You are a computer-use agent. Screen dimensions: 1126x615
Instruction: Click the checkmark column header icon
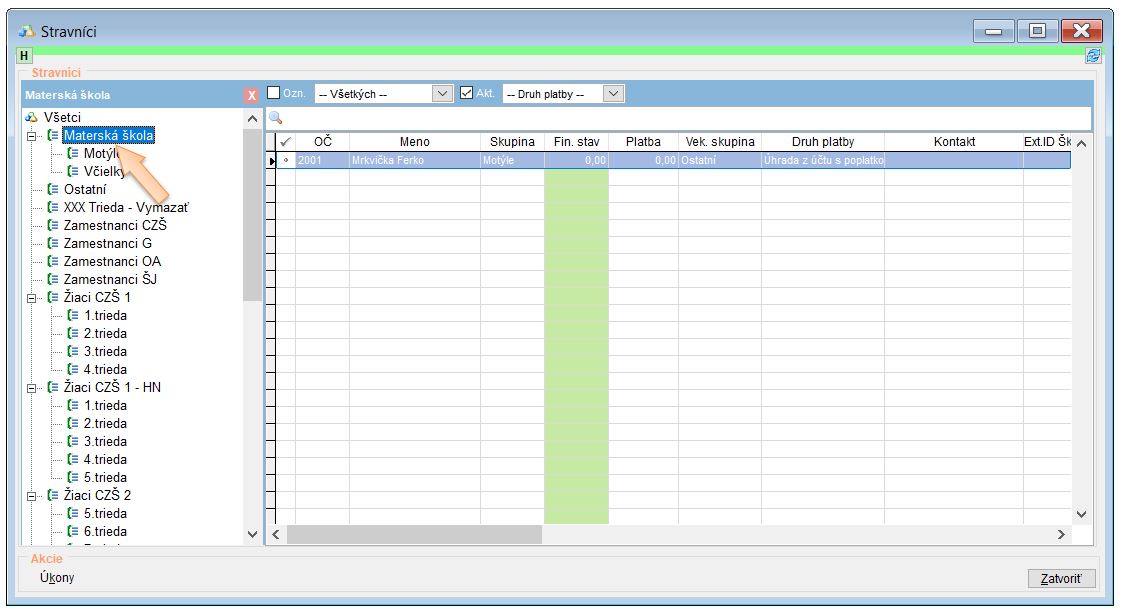[286, 142]
